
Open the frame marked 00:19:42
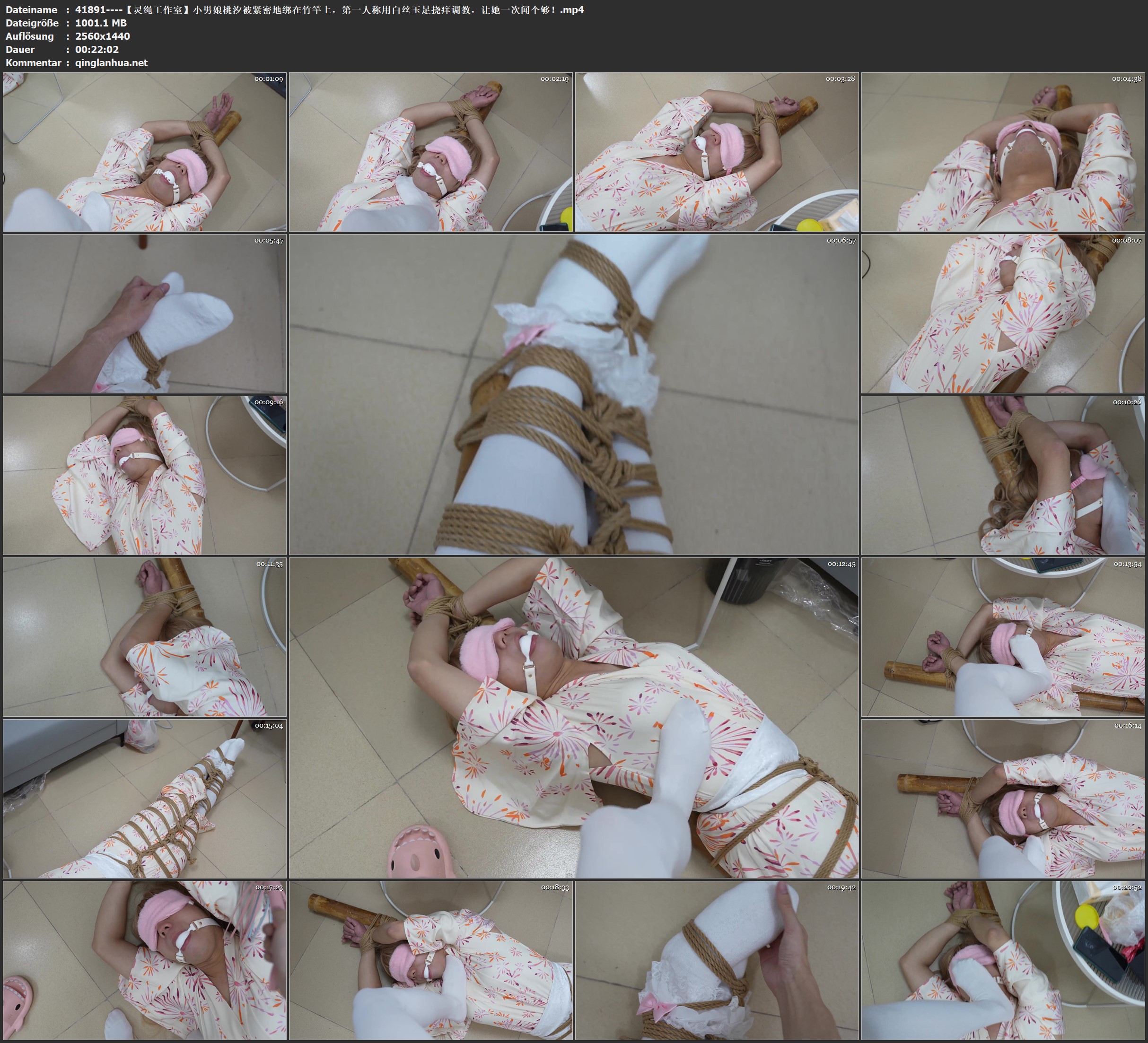tap(717, 960)
